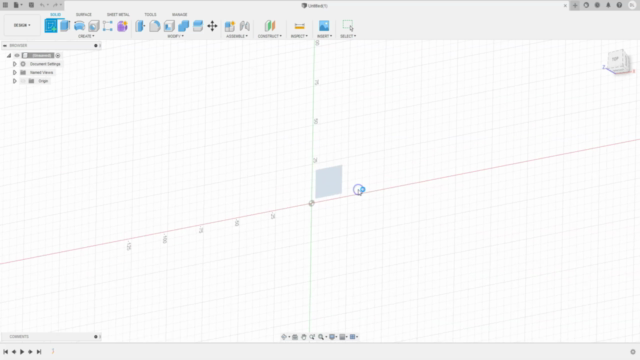Open the Modify dropdown menu
The height and width of the screenshot is (360, 640).
(176, 36)
